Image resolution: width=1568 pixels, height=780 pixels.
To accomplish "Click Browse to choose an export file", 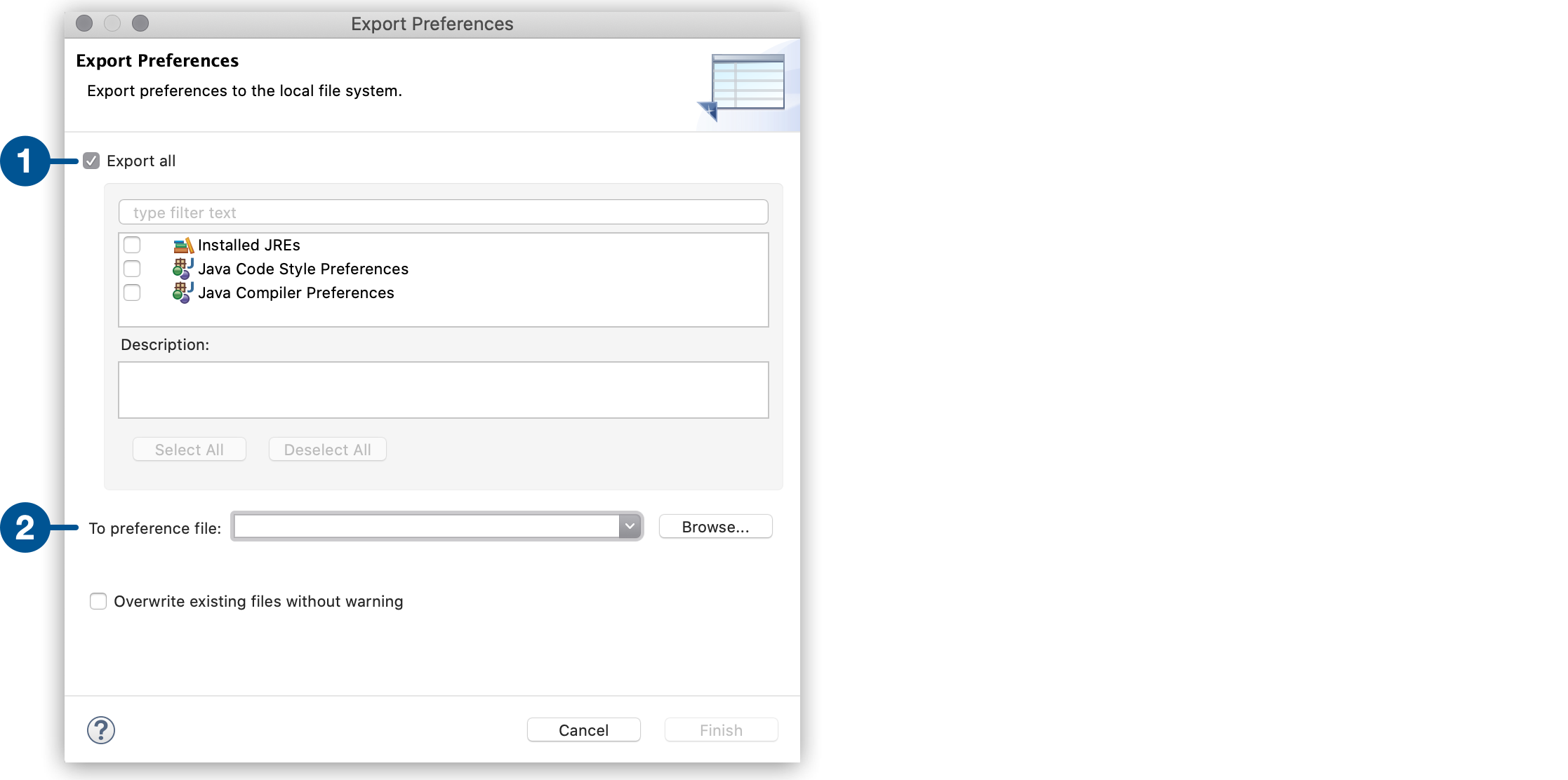I will (x=715, y=526).
